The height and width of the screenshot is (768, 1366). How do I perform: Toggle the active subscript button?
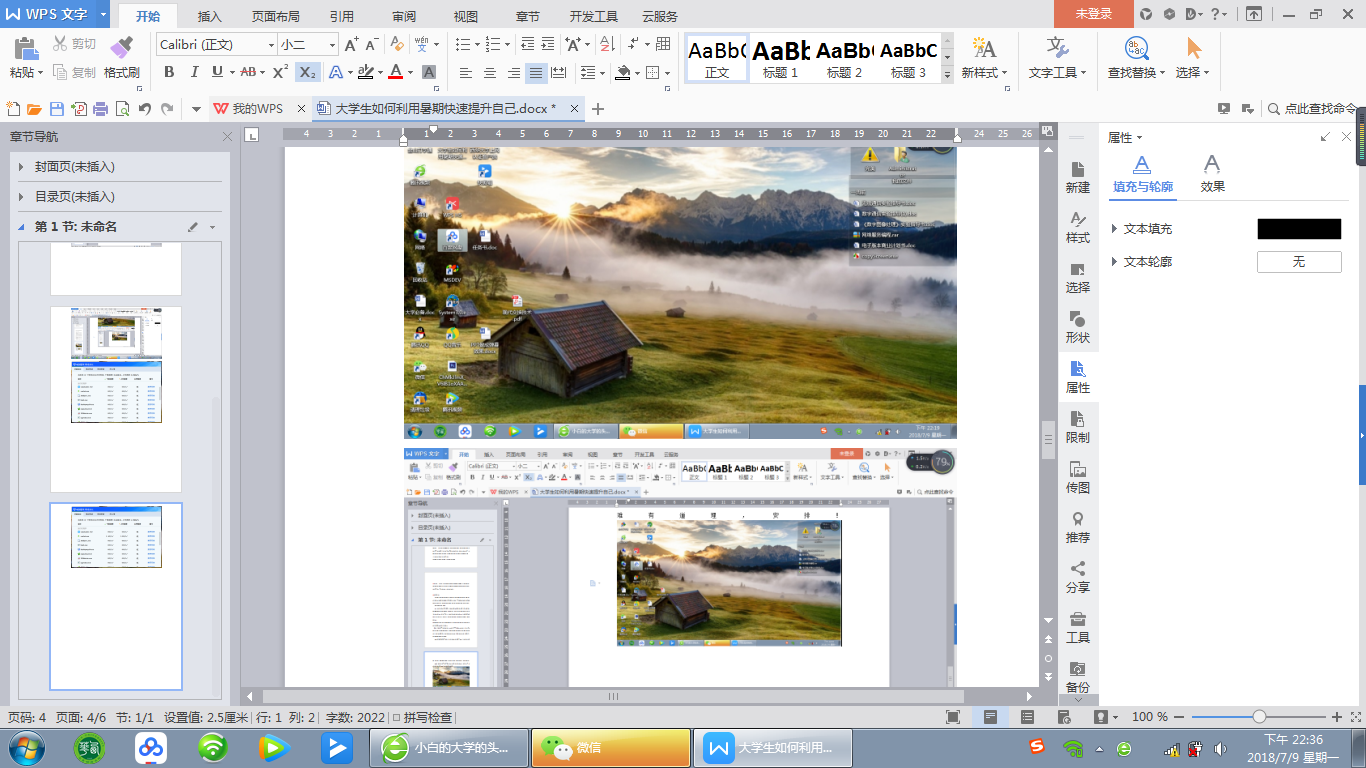click(x=308, y=72)
